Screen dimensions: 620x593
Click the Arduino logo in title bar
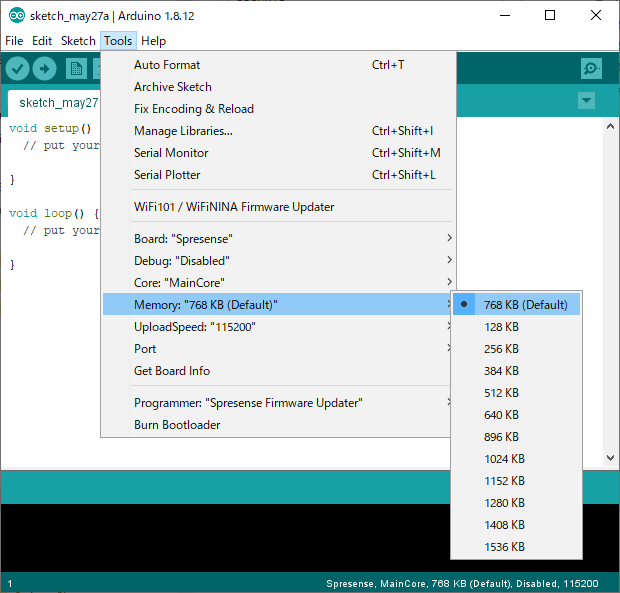coord(17,15)
